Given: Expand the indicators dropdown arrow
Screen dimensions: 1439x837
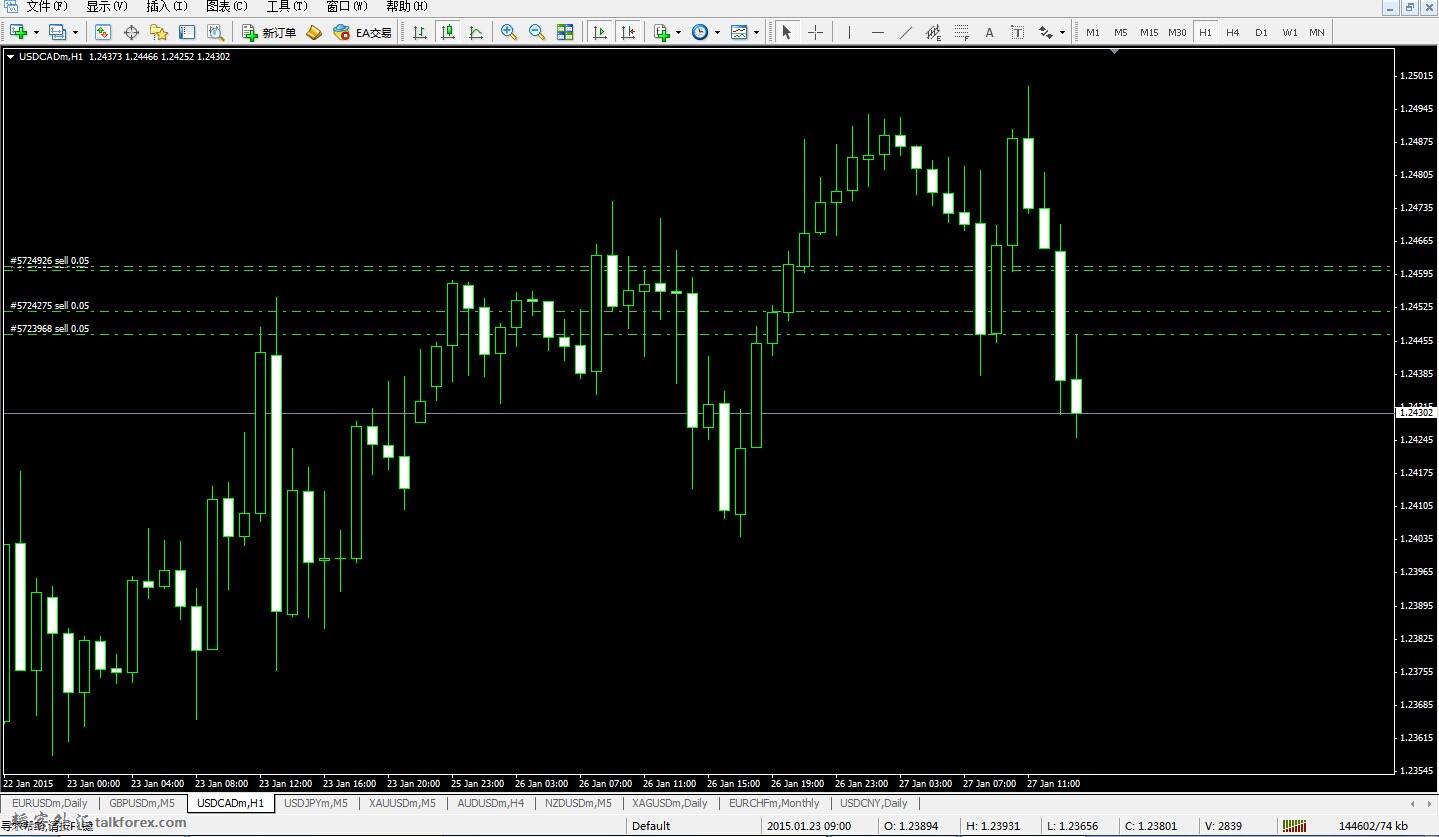Looking at the screenshot, I should coord(678,32).
